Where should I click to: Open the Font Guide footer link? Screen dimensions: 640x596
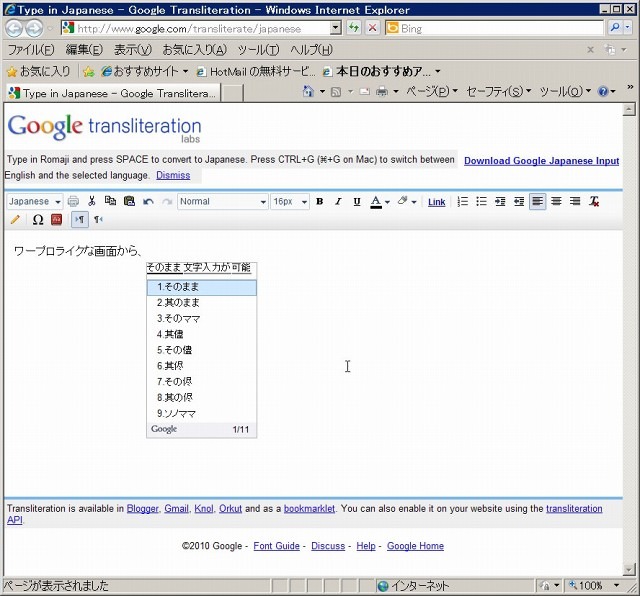click(x=276, y=546)
